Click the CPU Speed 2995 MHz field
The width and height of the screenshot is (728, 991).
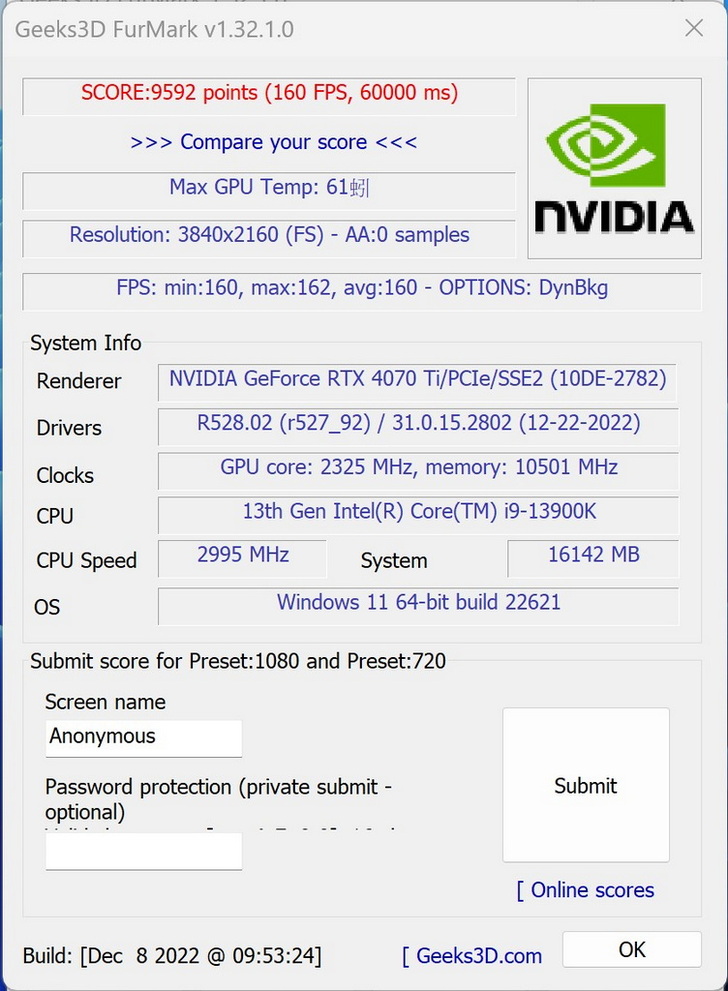tap(243, 556)
